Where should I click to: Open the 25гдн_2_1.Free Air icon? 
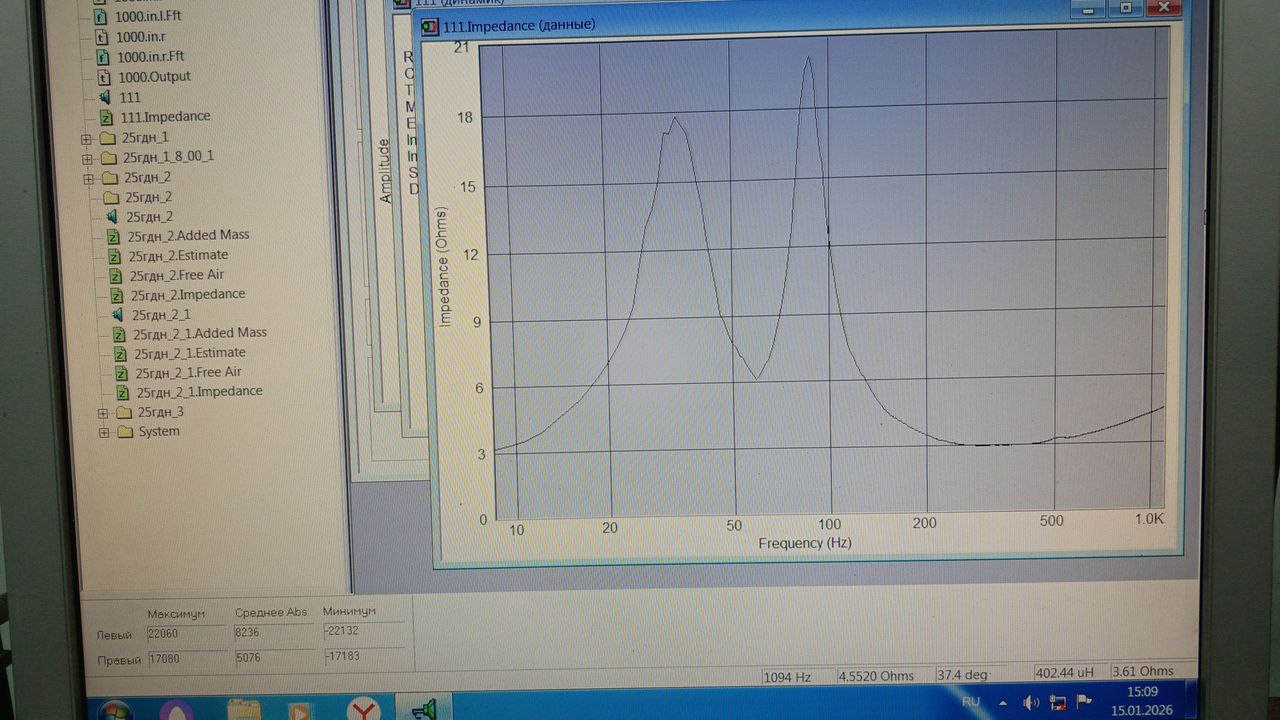121,374
